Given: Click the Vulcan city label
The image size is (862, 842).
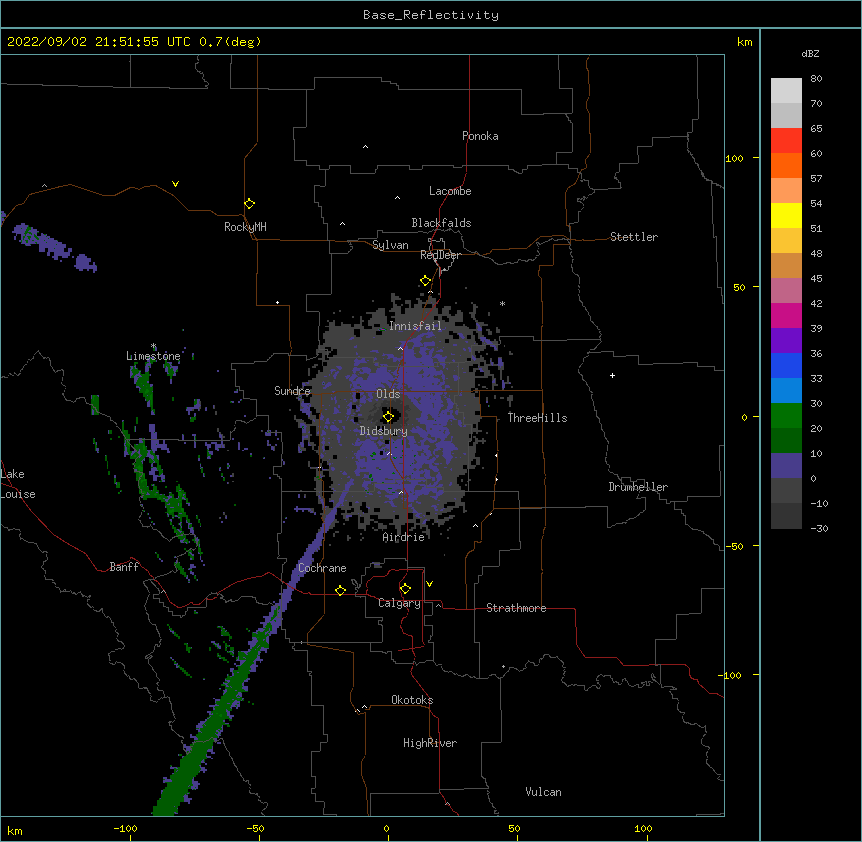Looking at the screenshot, I should pyautogui.click(x=543, y=792).
